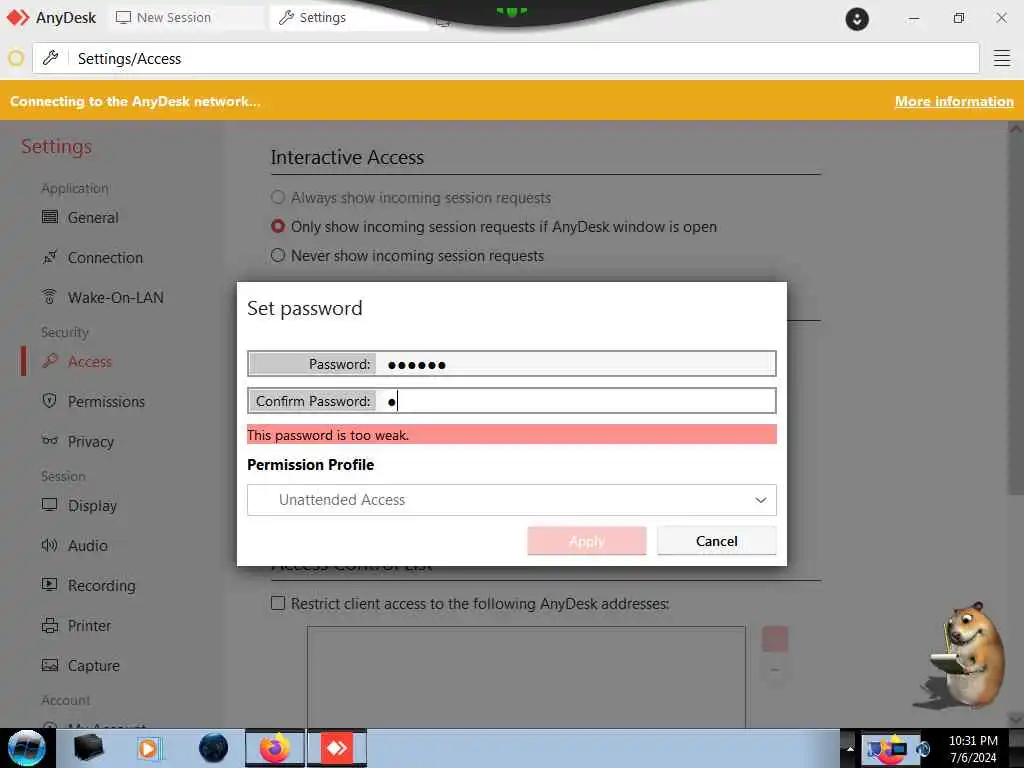Select Always show incoming session requests
Screen dimensions: 1024x768
point(278,197)
